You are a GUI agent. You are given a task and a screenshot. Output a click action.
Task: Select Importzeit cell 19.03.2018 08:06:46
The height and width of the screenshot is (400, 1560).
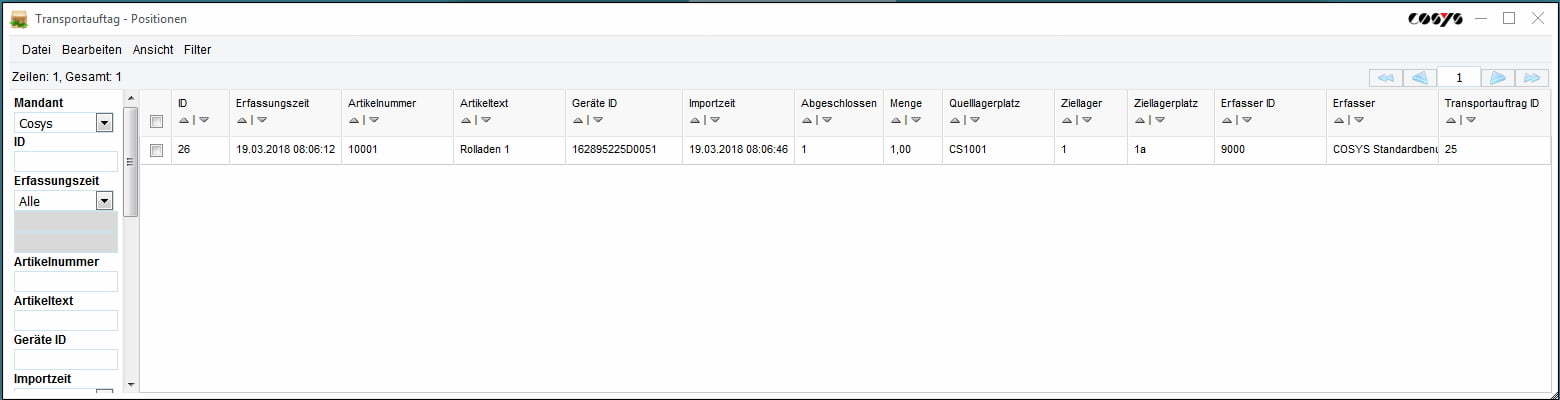pyautogui.click(x=739, y=150)
